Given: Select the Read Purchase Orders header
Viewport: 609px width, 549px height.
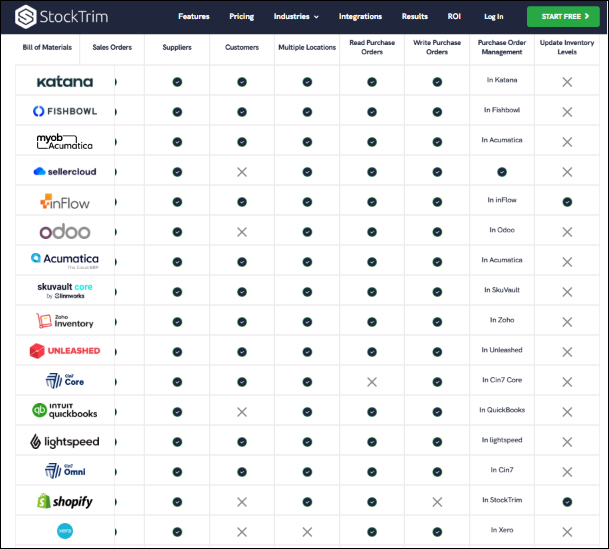Looking at the screenshot, I should [372, 47].
